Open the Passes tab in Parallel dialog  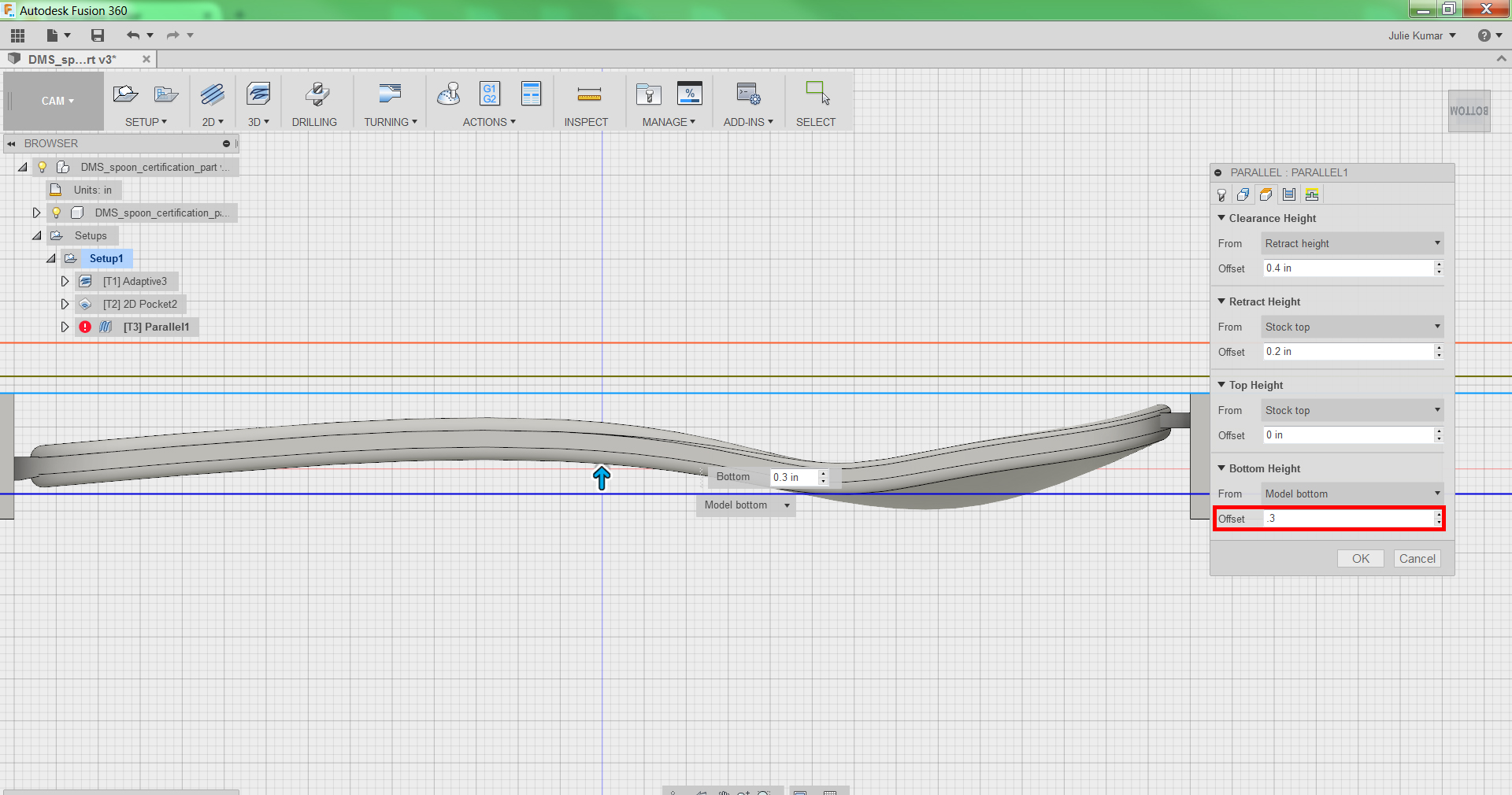click(x=1289, y=194)
